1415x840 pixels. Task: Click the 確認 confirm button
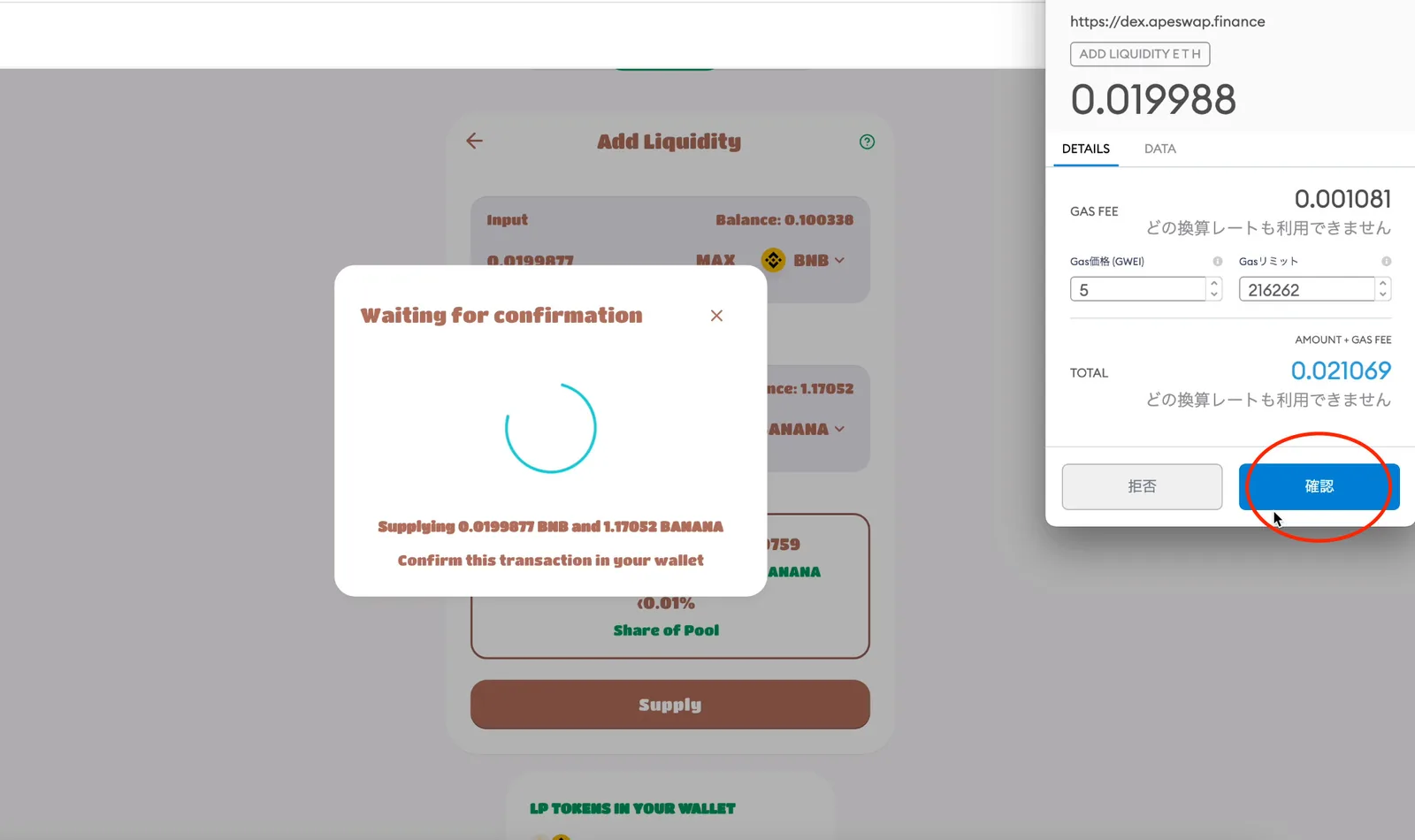point(1319,486)
